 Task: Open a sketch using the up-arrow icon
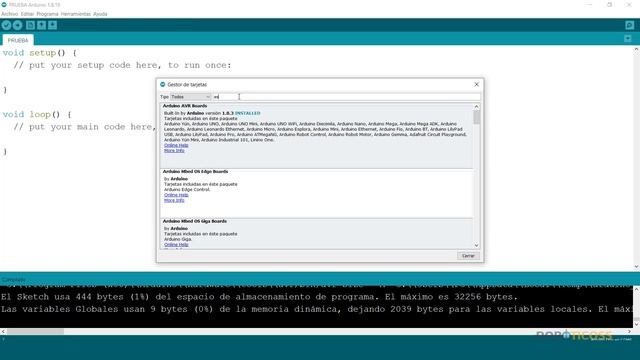pyautogui.click(x=41, y=25)
